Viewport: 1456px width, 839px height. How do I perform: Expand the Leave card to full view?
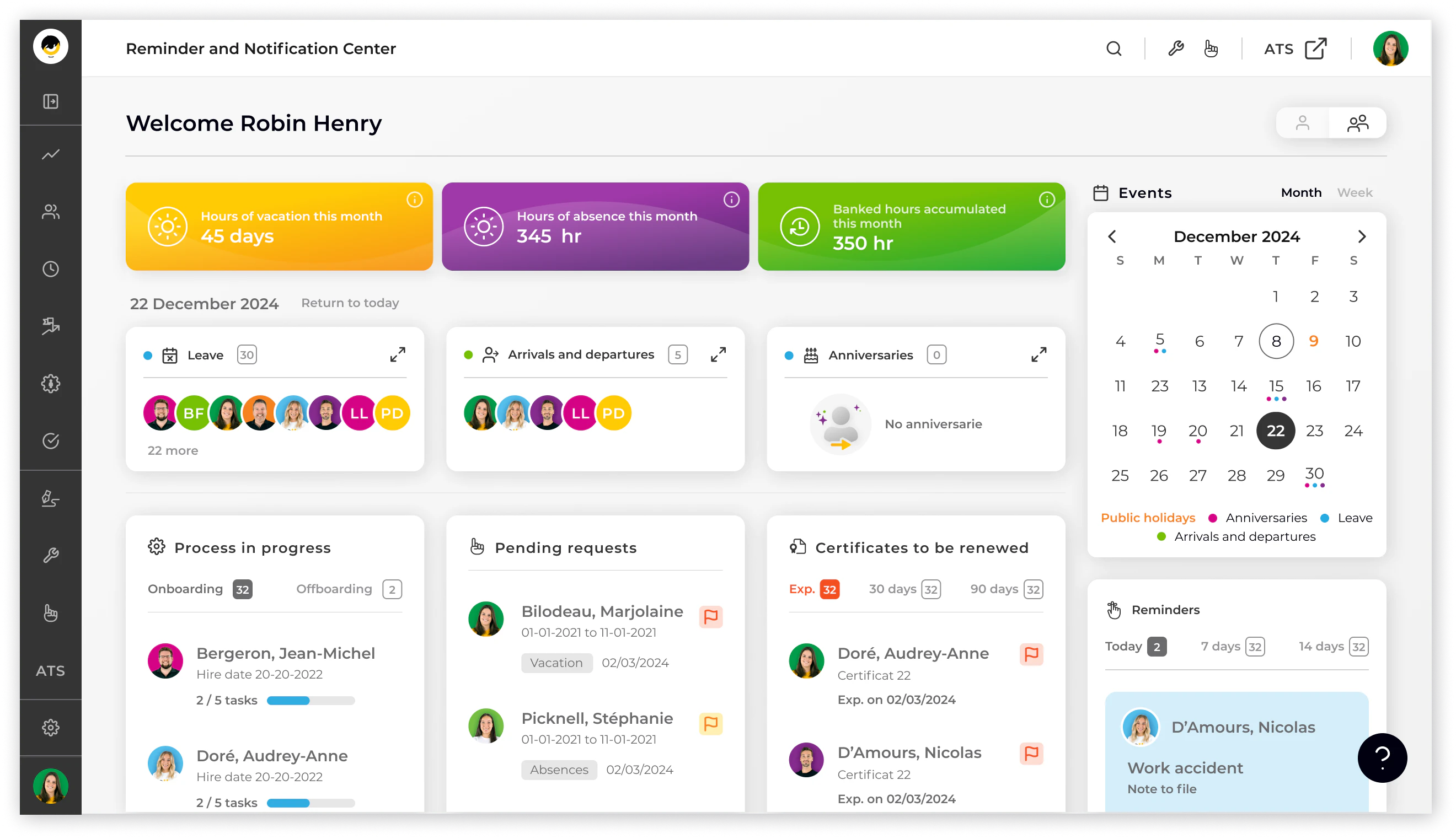coord(397,354)
